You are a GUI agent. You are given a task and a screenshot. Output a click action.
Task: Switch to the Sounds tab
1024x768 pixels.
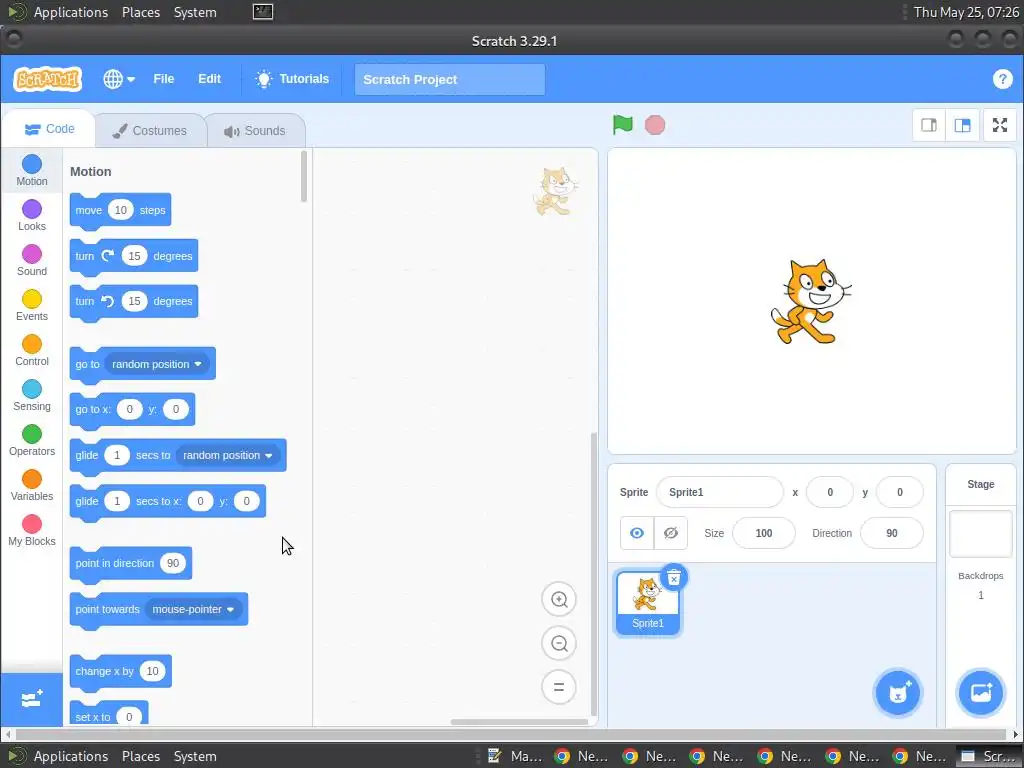[x=255, y=131]
